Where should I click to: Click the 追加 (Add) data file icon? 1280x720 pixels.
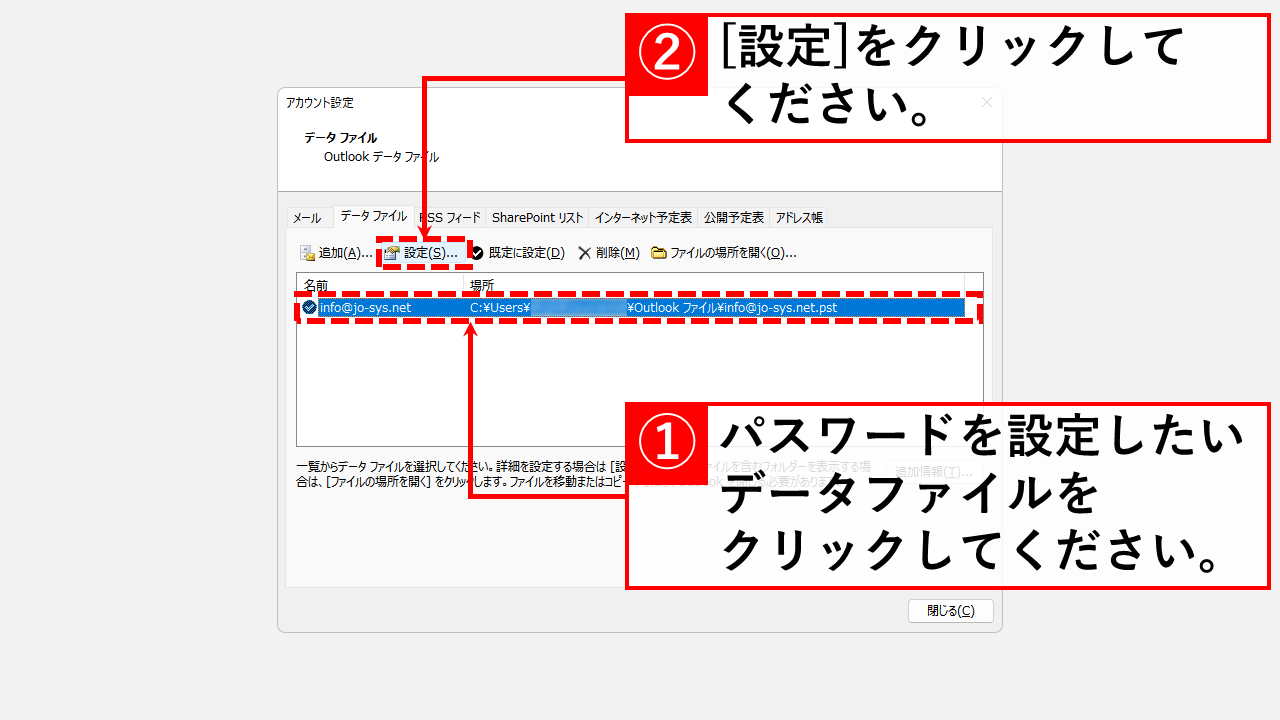coord(308,253)
